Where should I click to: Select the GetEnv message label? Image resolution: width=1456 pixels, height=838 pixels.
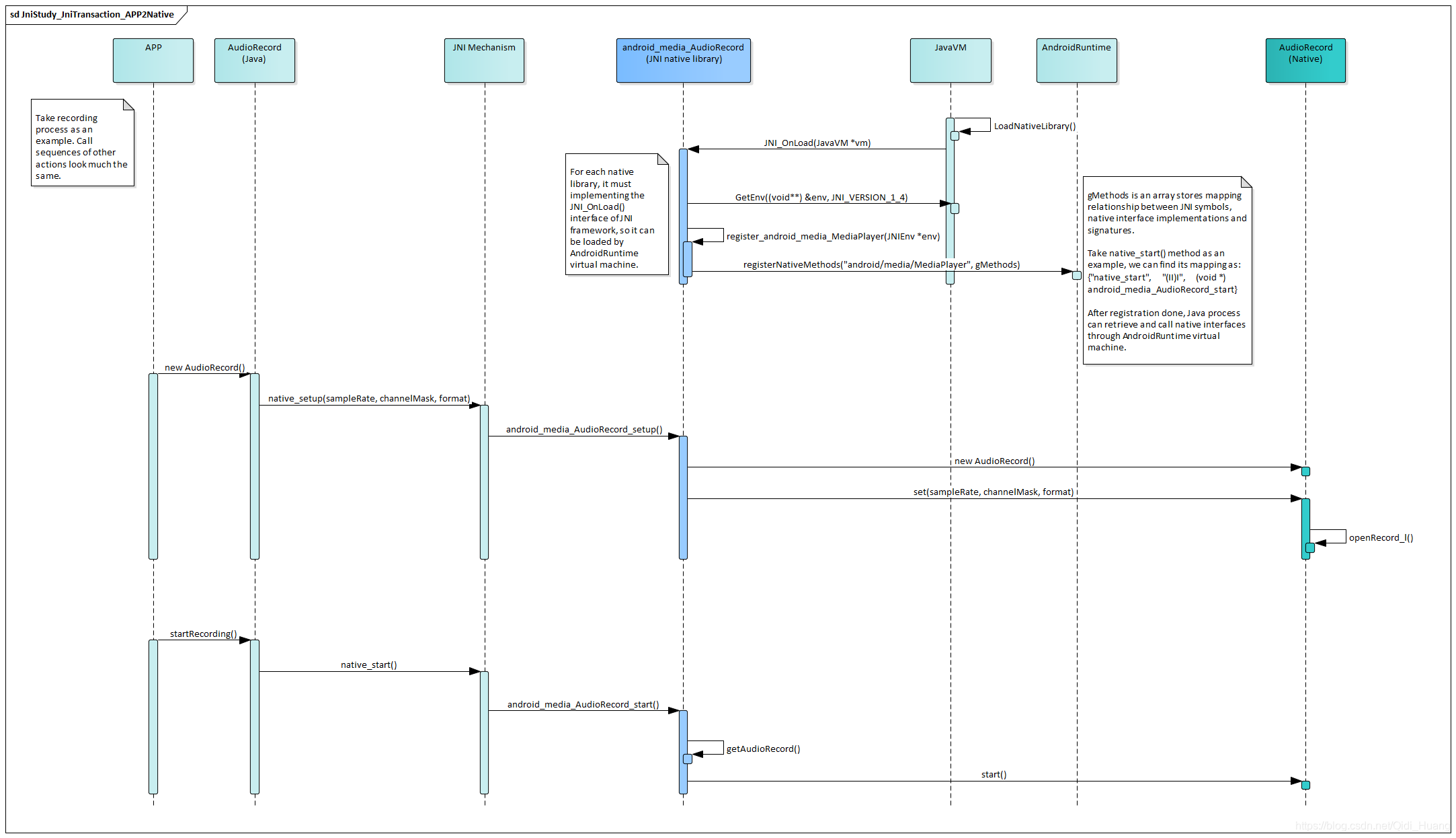(821, 198)
